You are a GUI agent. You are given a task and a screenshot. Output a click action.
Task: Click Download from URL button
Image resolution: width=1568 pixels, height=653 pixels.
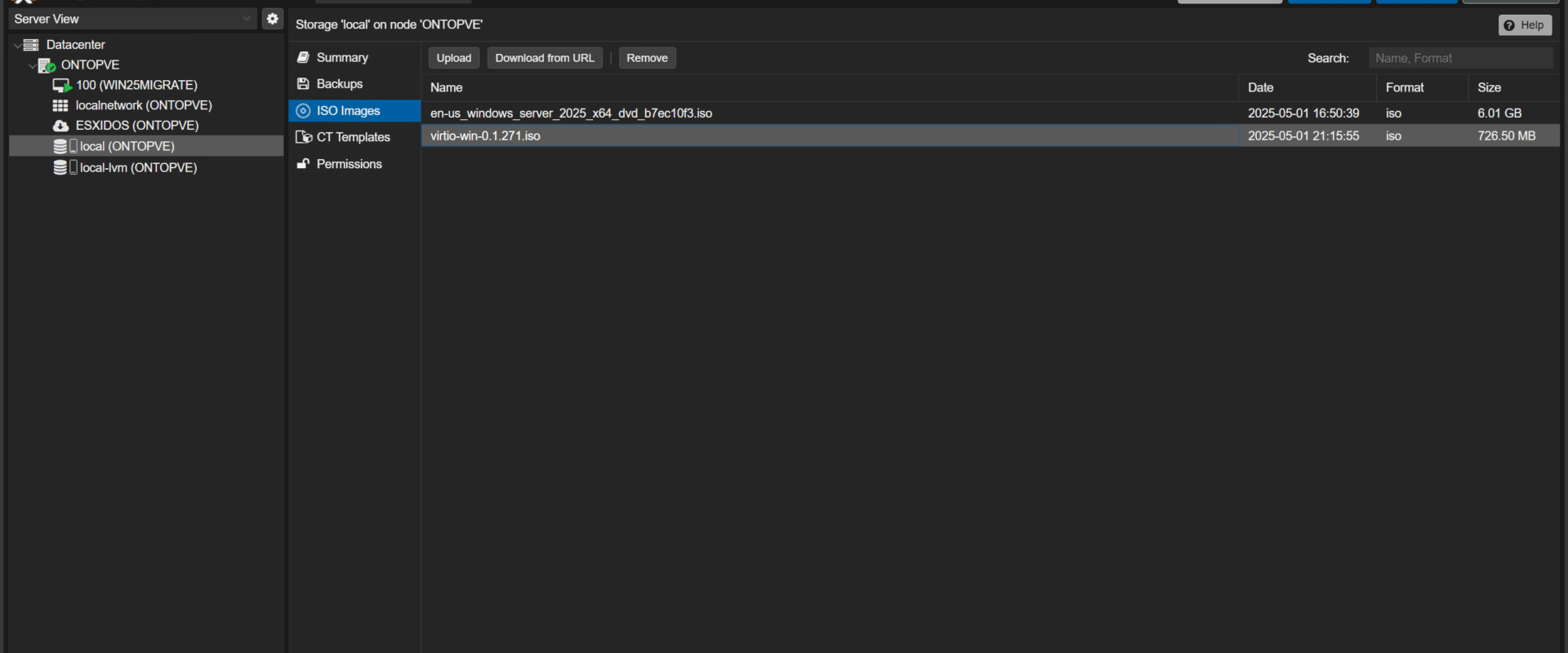pos(545,58)
